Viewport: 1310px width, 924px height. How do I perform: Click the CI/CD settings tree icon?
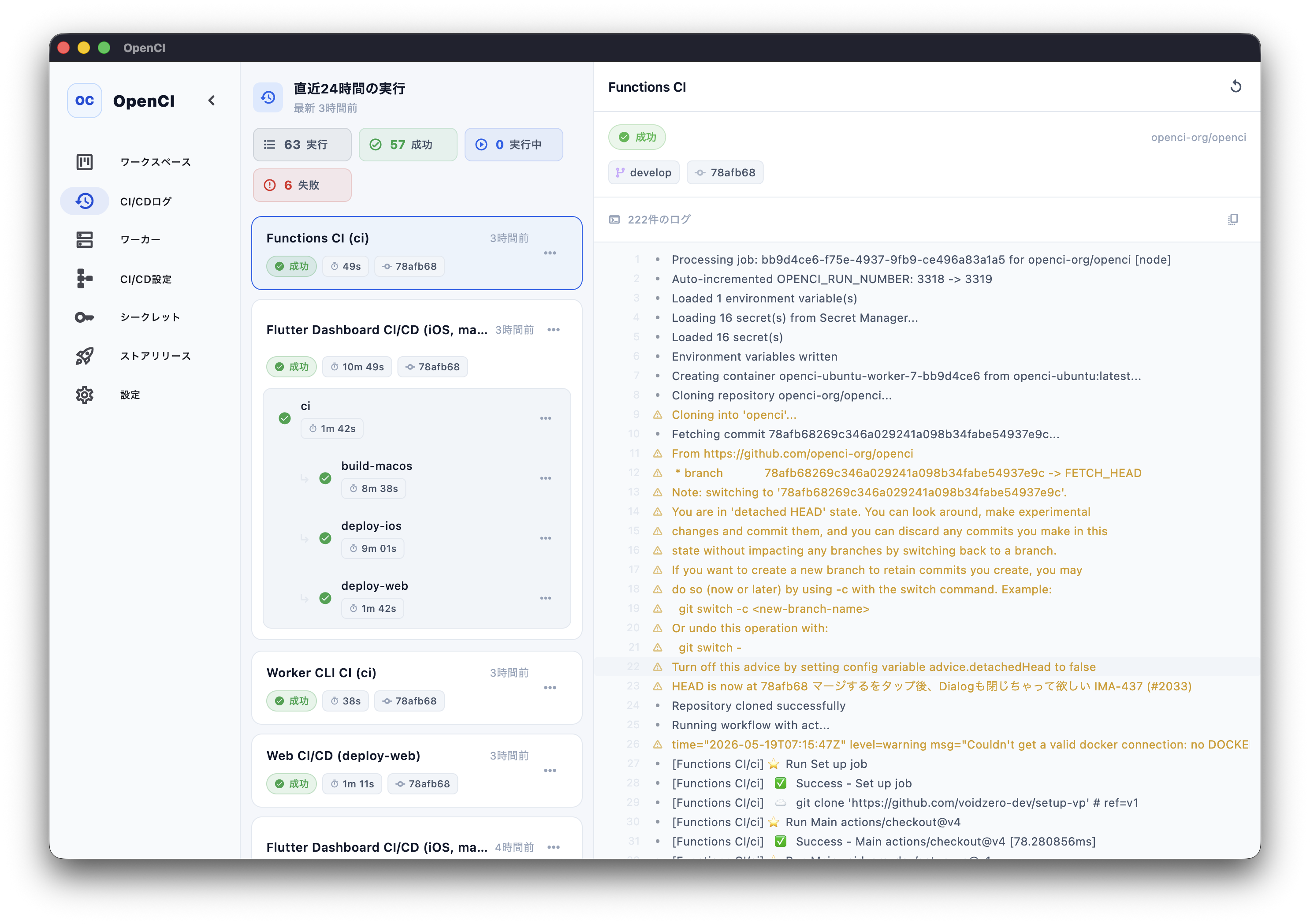85,279
